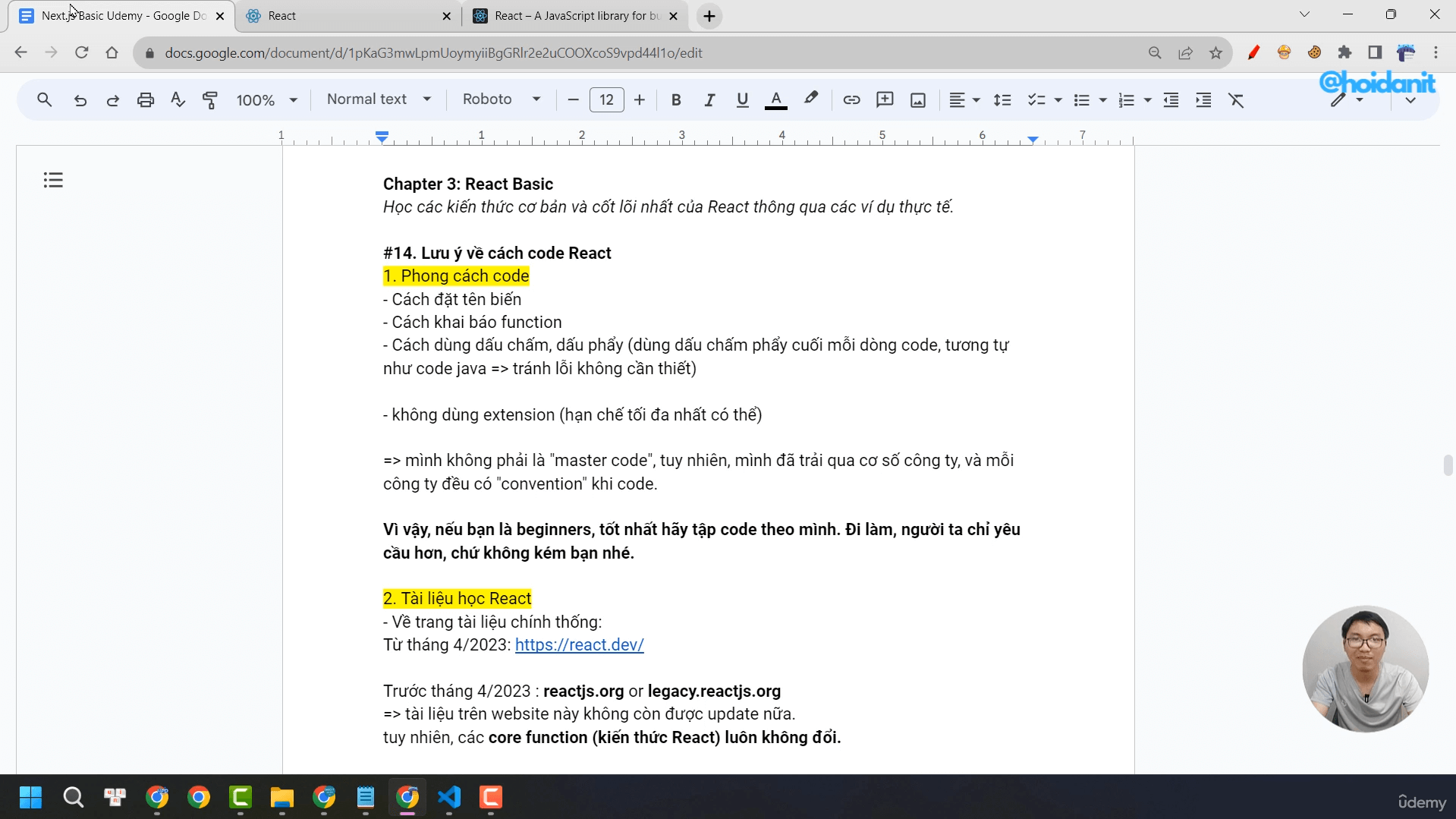Open the search menus magnifier in toolbar
The width and height of the screenshot is (1456, 819).
44,99
